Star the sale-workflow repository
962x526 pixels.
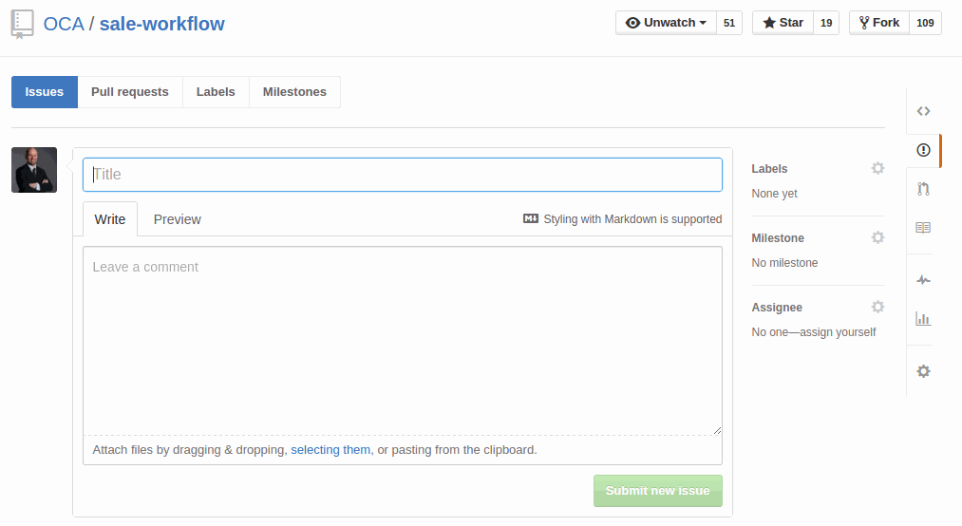(x=783, y=23)
